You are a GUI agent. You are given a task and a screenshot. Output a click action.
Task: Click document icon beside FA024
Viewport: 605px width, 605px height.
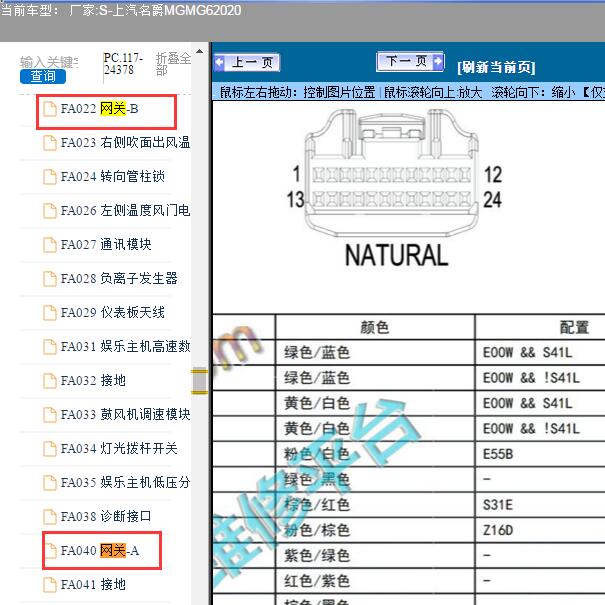click(x=49, y=177)
